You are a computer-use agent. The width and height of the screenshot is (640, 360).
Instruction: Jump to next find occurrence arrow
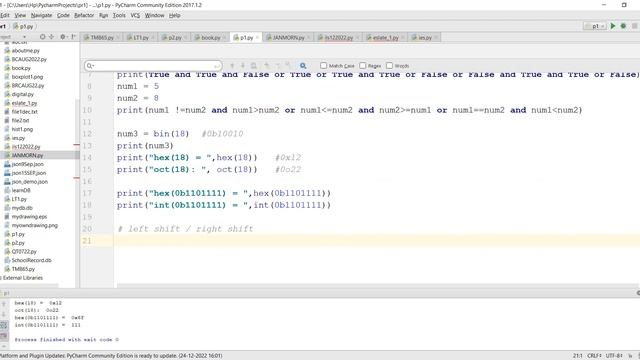point(242,66)
